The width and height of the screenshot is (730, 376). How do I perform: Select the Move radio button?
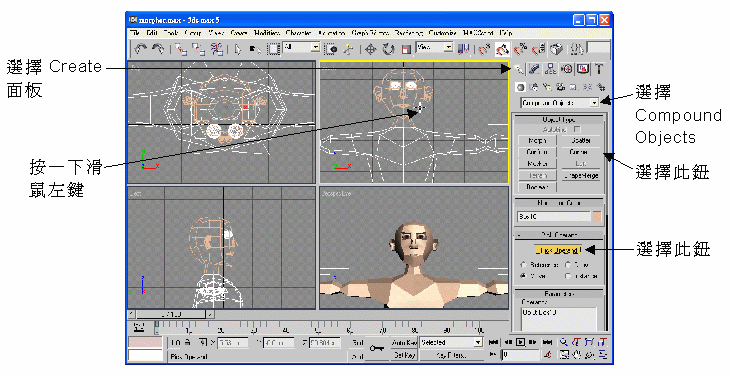pos(523,276)
